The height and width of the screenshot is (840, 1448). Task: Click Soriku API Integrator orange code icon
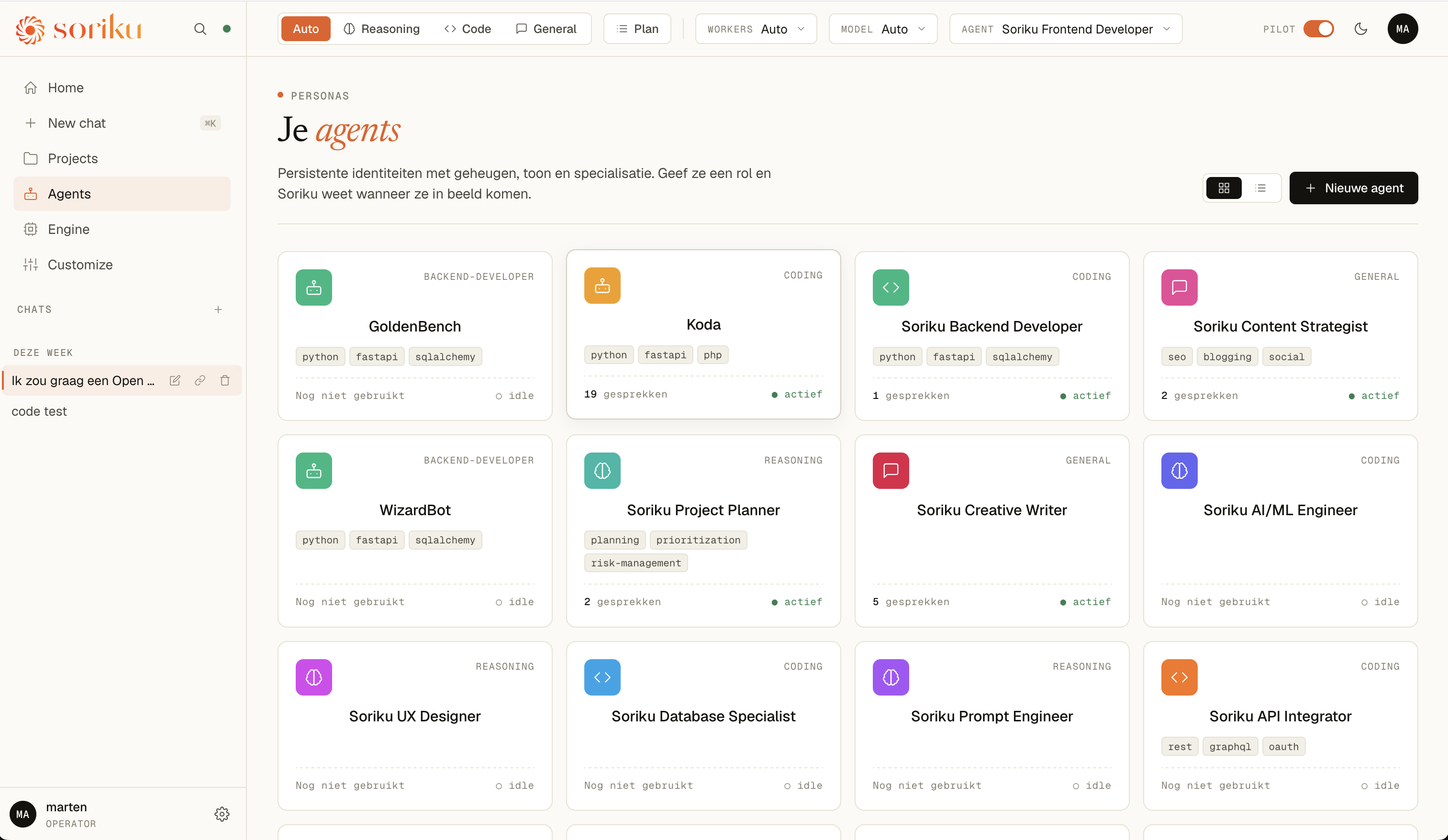pyautogui.click(x=1179, y=677)
